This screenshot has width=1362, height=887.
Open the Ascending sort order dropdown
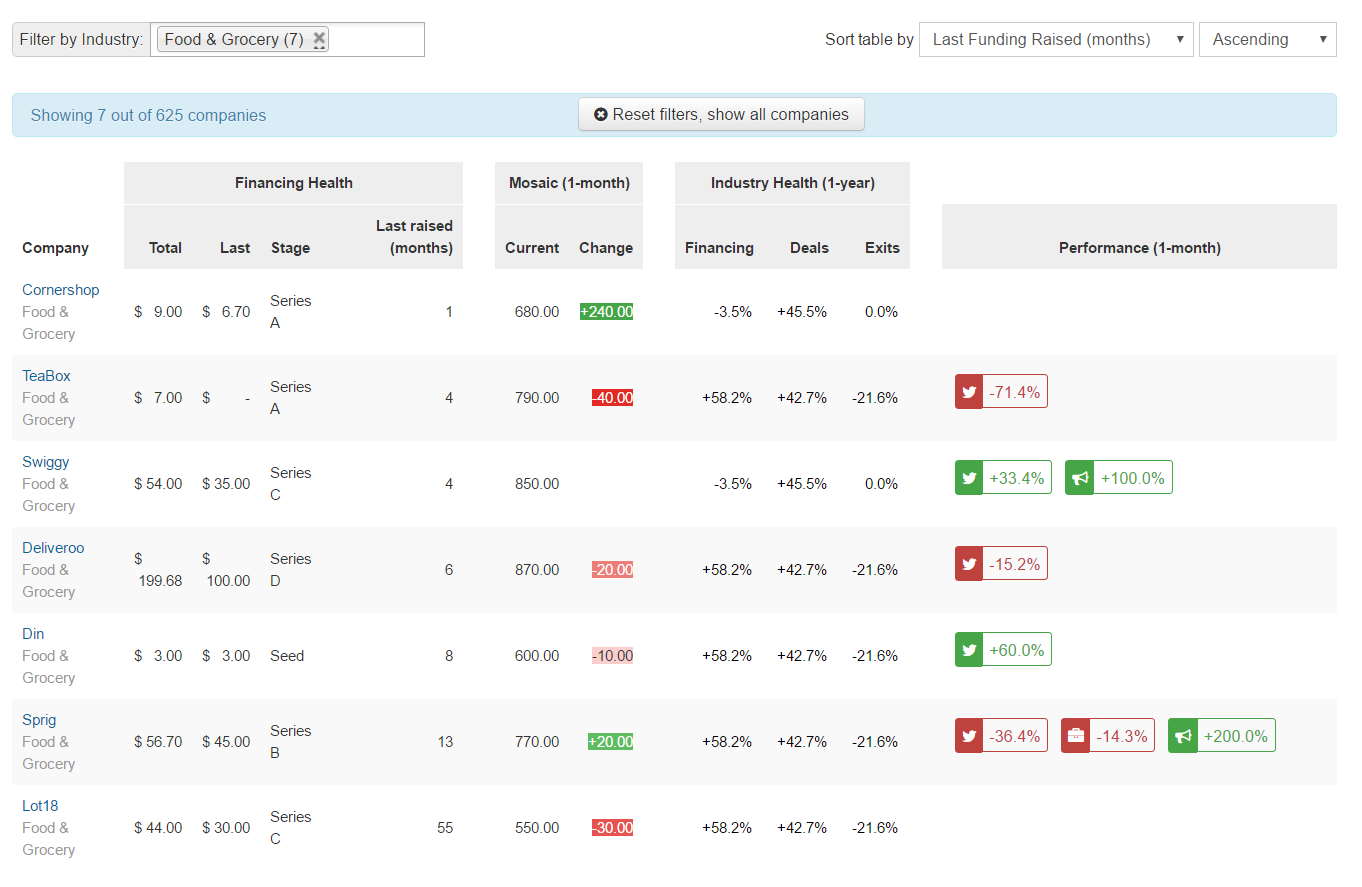(1267, 40)
